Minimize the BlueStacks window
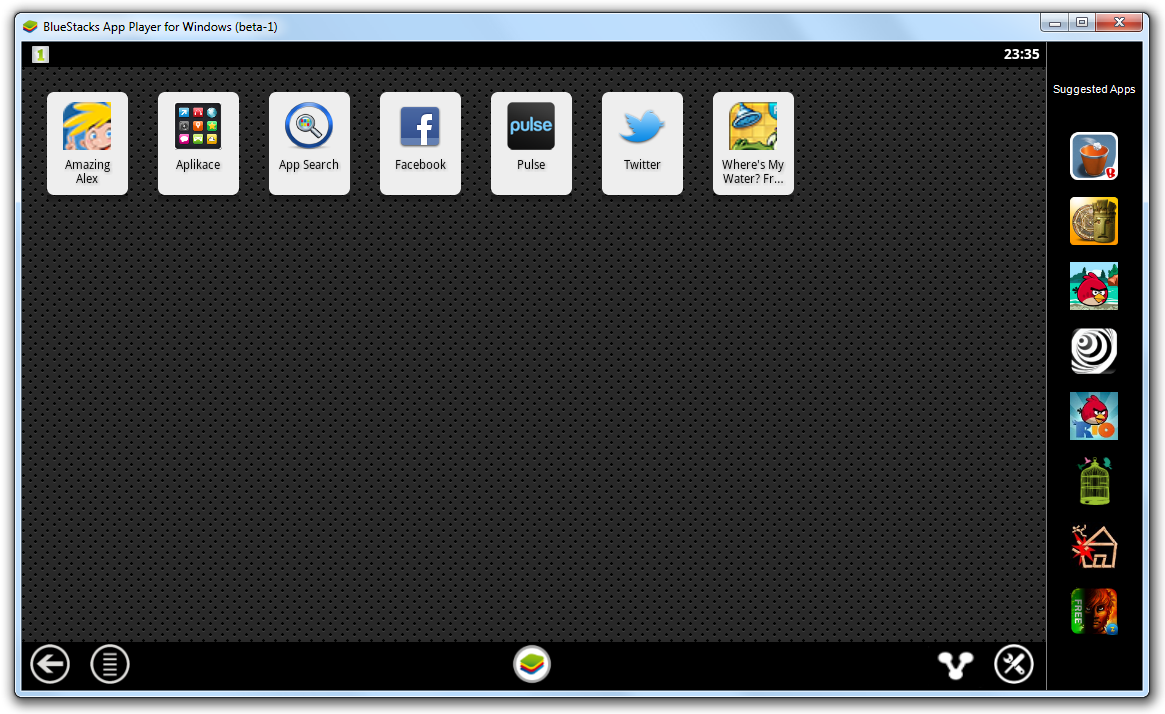The image size is (1165, 714). [1054, 22]
